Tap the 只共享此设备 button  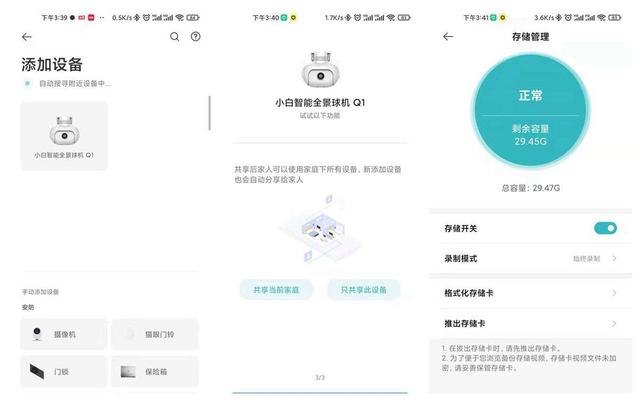363,290
